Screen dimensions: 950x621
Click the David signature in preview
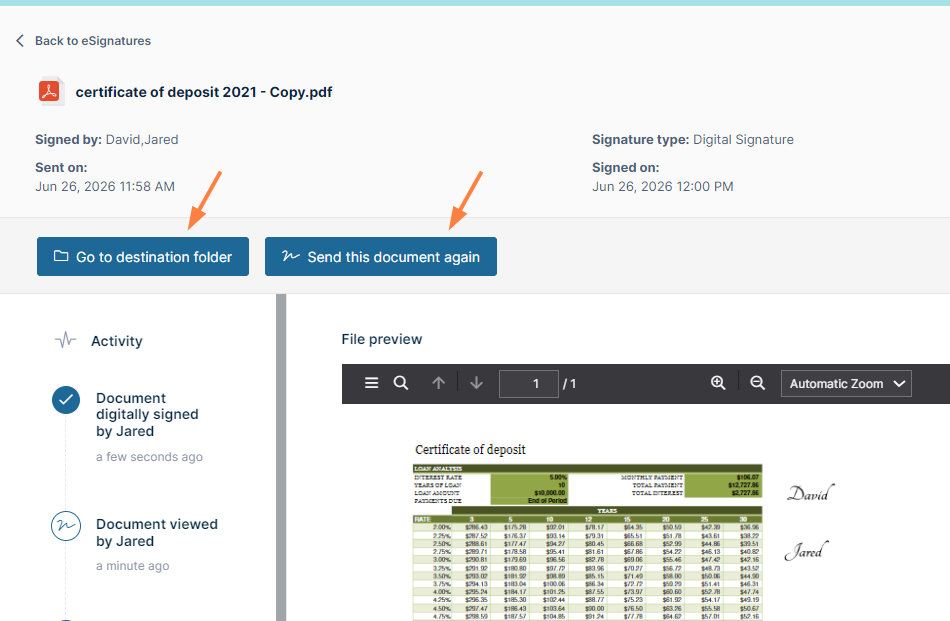pyautogui.click(x=811, y=493)
